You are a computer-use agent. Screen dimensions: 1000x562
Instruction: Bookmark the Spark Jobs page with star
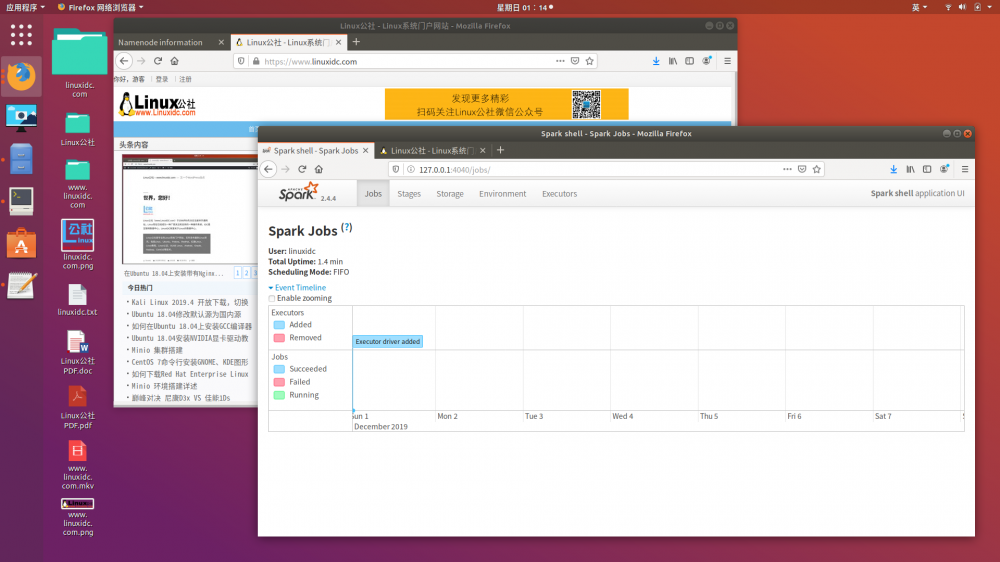[816, 170]
